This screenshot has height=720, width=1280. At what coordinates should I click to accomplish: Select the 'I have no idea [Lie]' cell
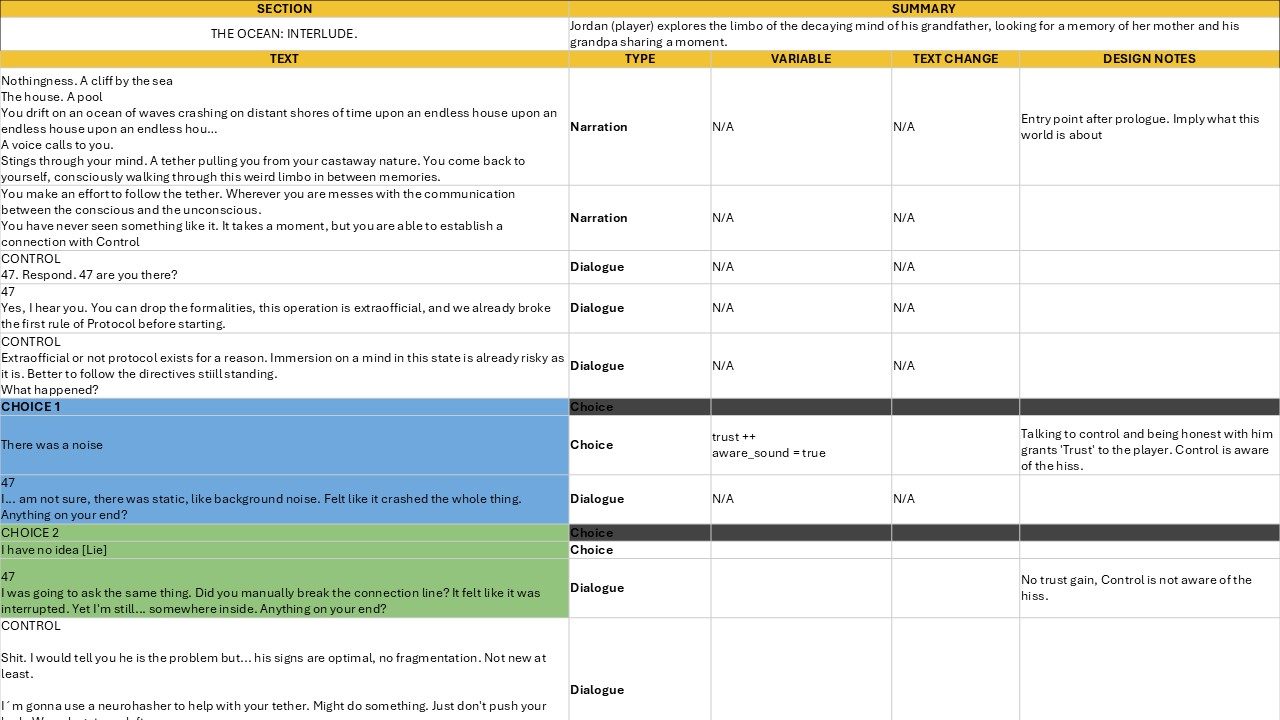284,550
